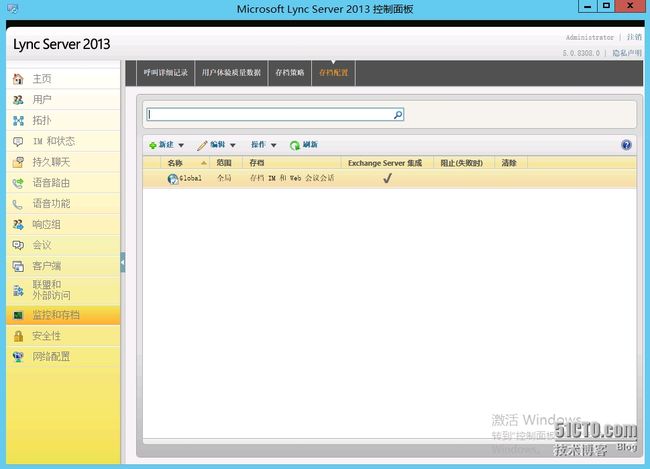Click the green 刷新 refresh icon
The height and width of the screenshot is (469, 650).
(x=294, y=145)
